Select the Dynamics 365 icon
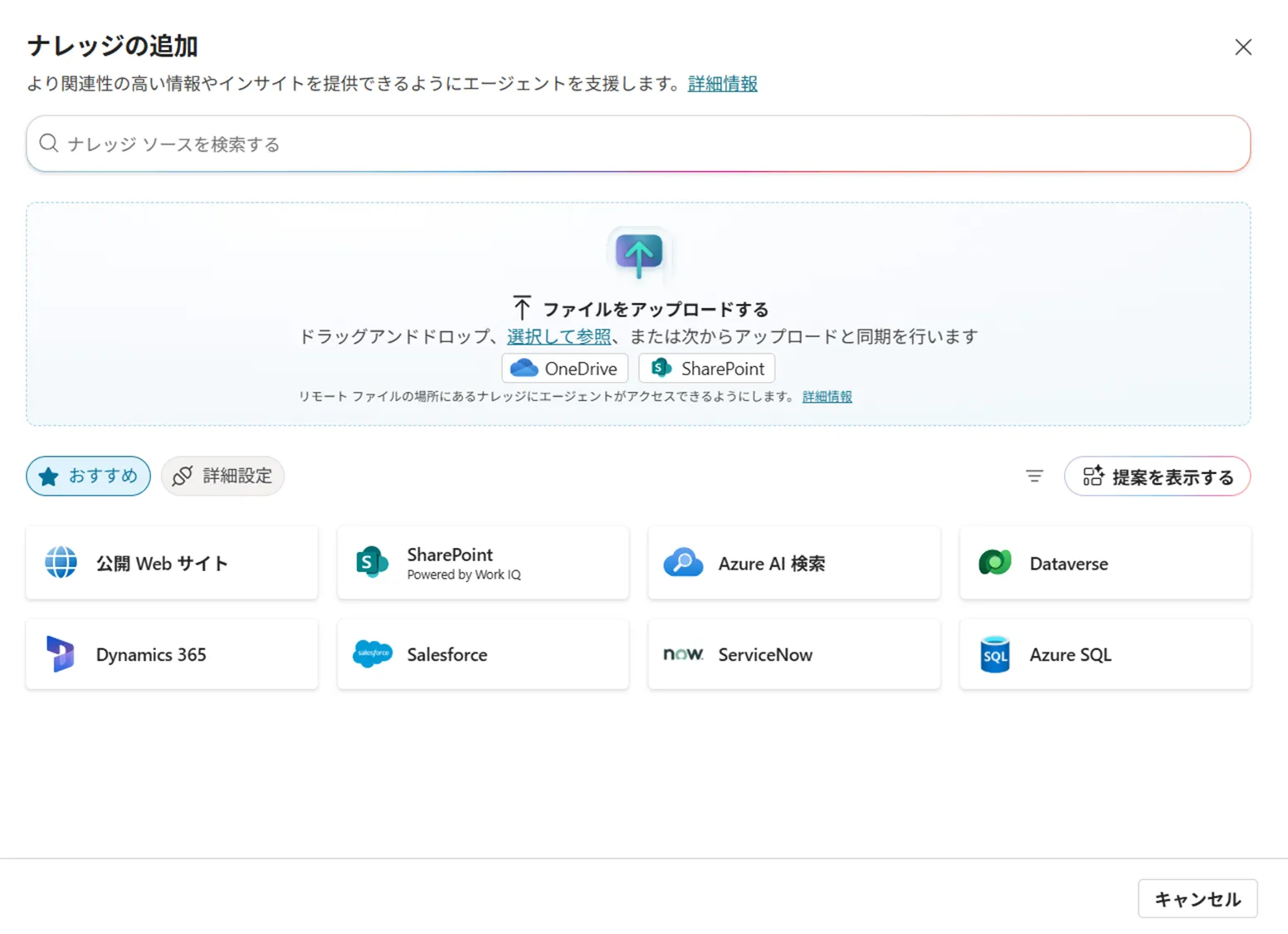The image size is (1288, 934). tap(60, 654)
